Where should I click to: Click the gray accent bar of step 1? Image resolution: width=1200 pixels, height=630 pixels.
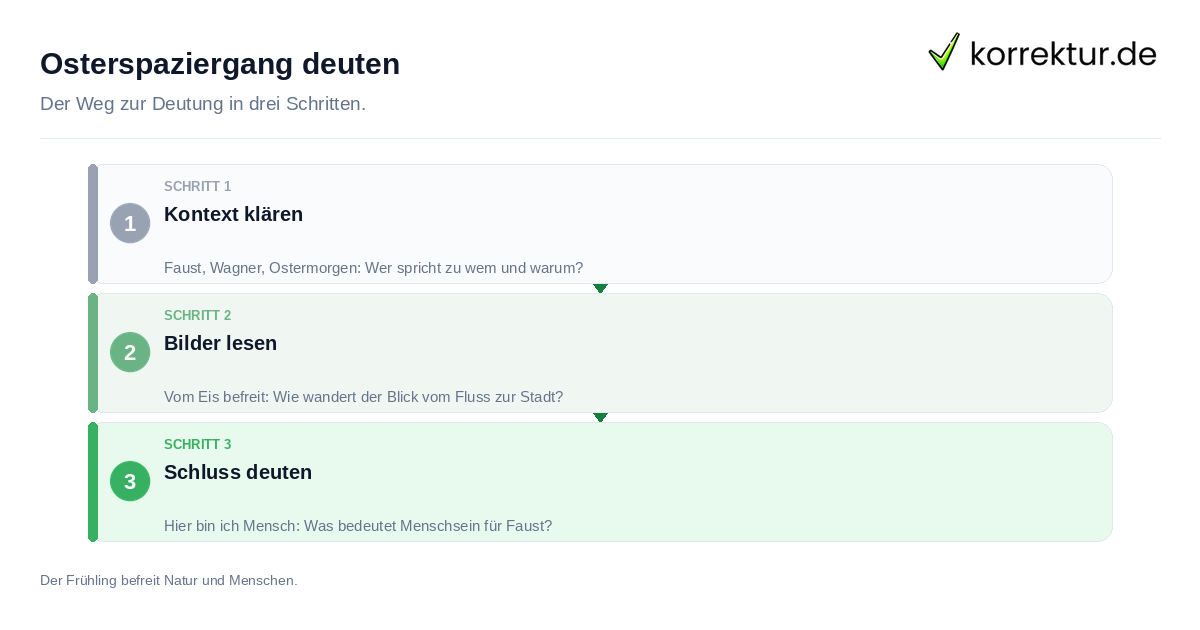93,224
